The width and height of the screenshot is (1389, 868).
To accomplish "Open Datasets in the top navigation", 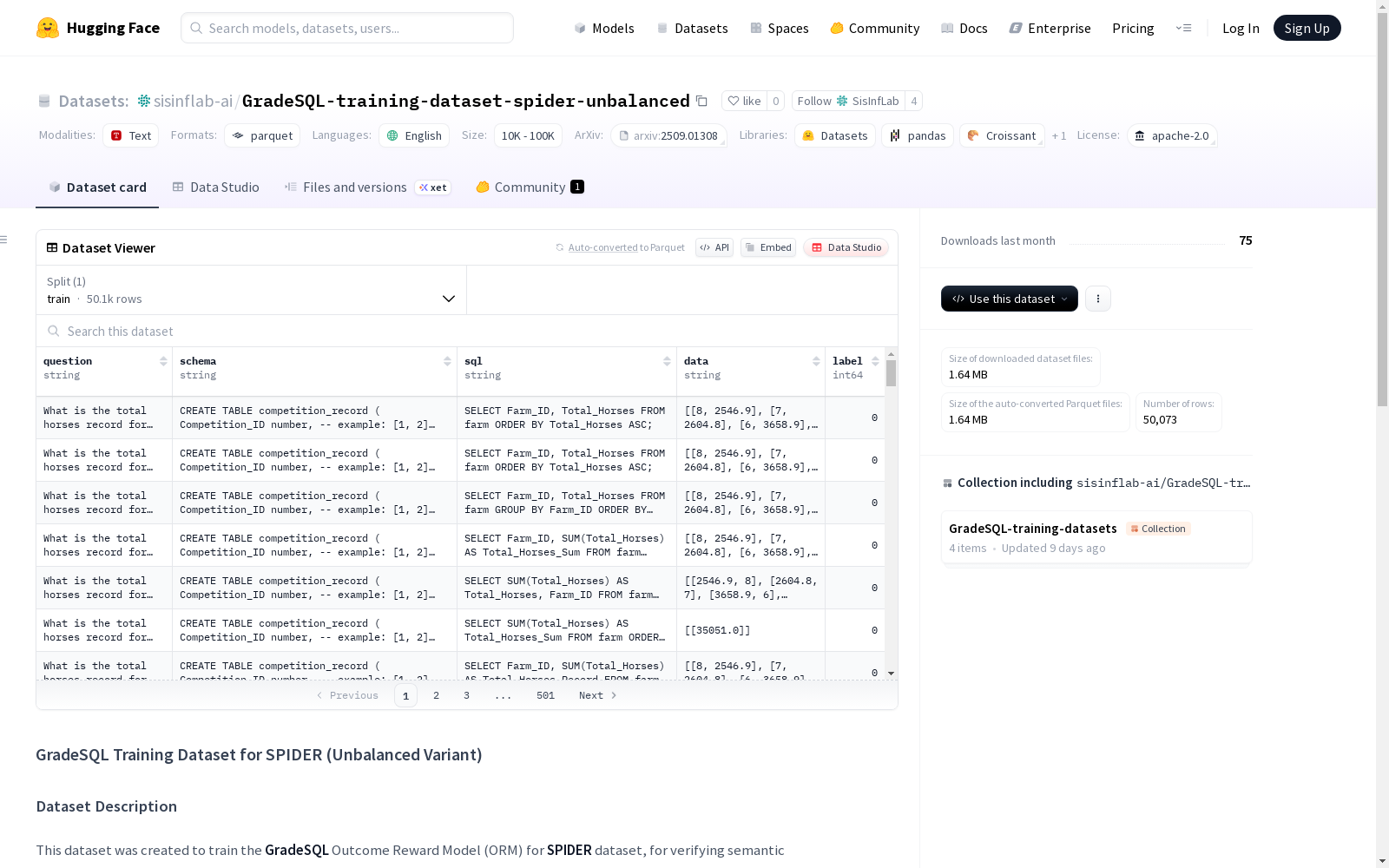I will point(692,28).
